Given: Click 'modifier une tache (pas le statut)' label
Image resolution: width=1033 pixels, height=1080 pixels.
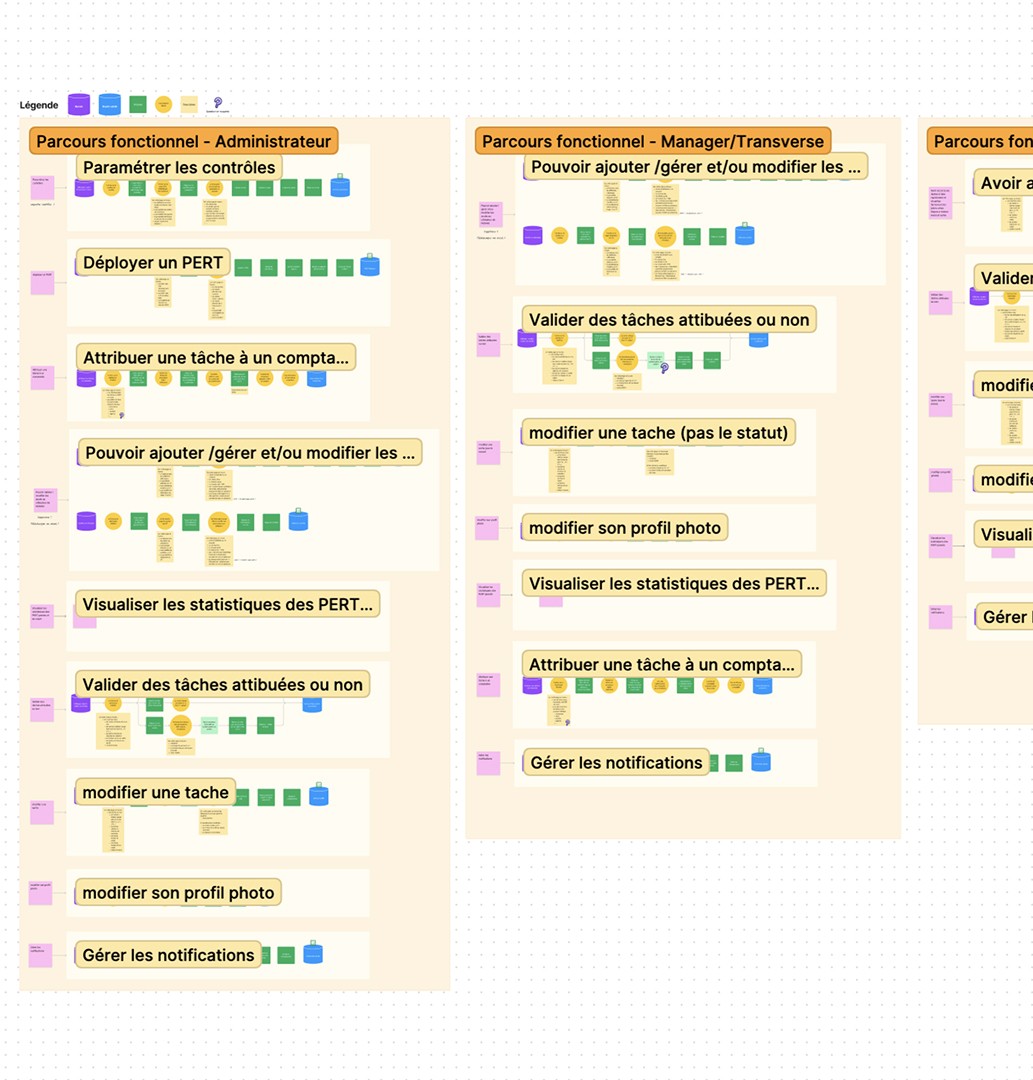Looking at the screenshot, I should [658, 433].
